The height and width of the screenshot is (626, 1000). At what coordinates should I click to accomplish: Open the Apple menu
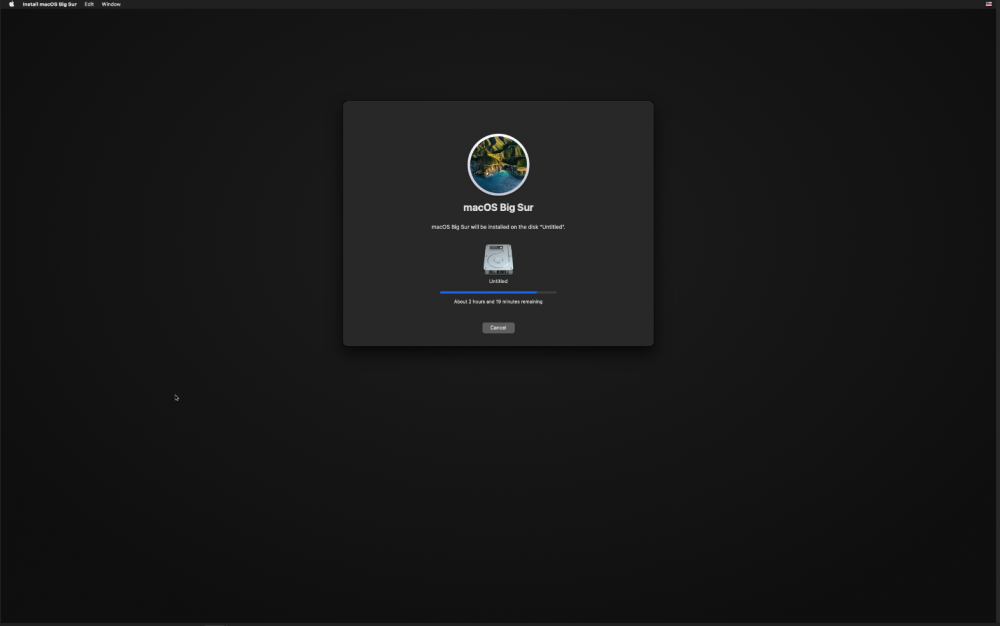tap(11, 4)
